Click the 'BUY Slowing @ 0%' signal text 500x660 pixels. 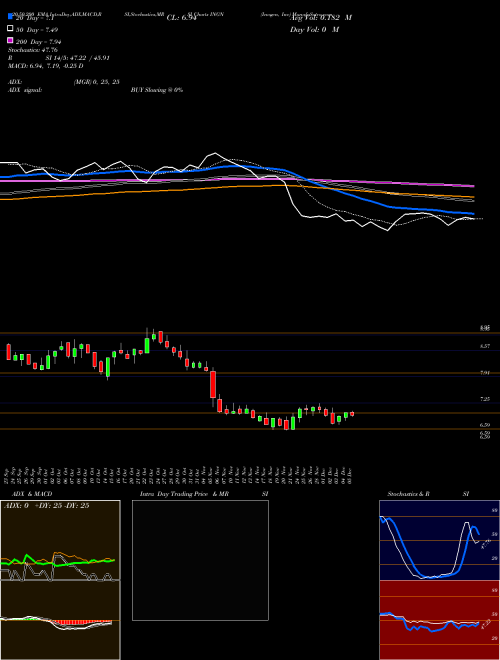pos(157,90)
